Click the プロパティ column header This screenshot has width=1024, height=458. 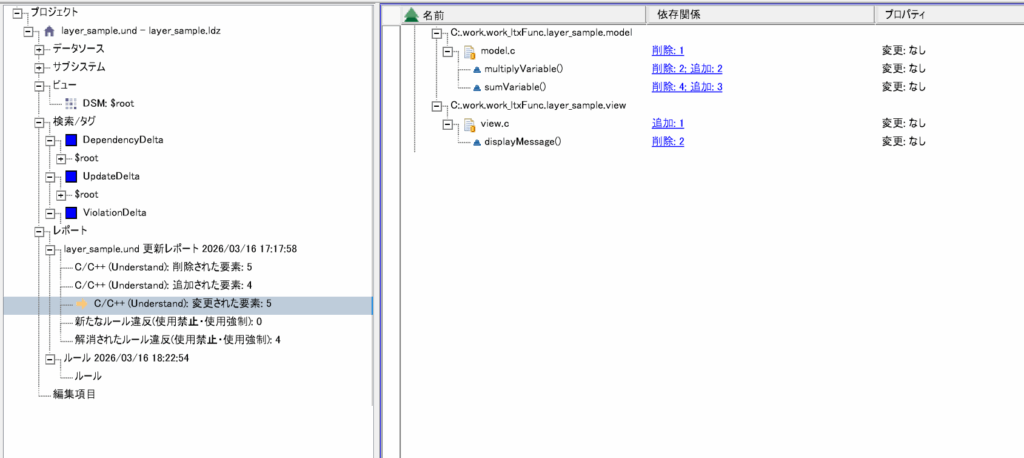point(905,15)
